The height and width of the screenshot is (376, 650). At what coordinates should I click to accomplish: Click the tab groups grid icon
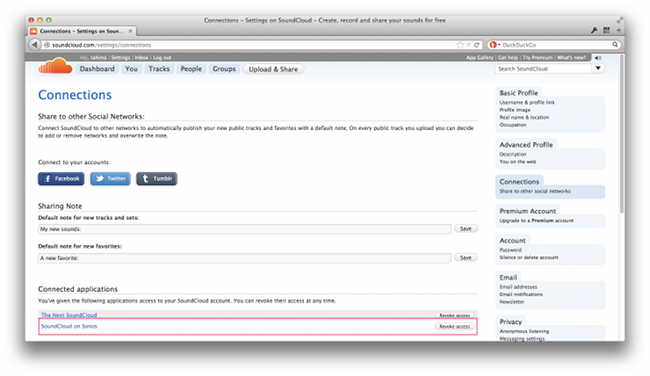click(x=606, y=30)
